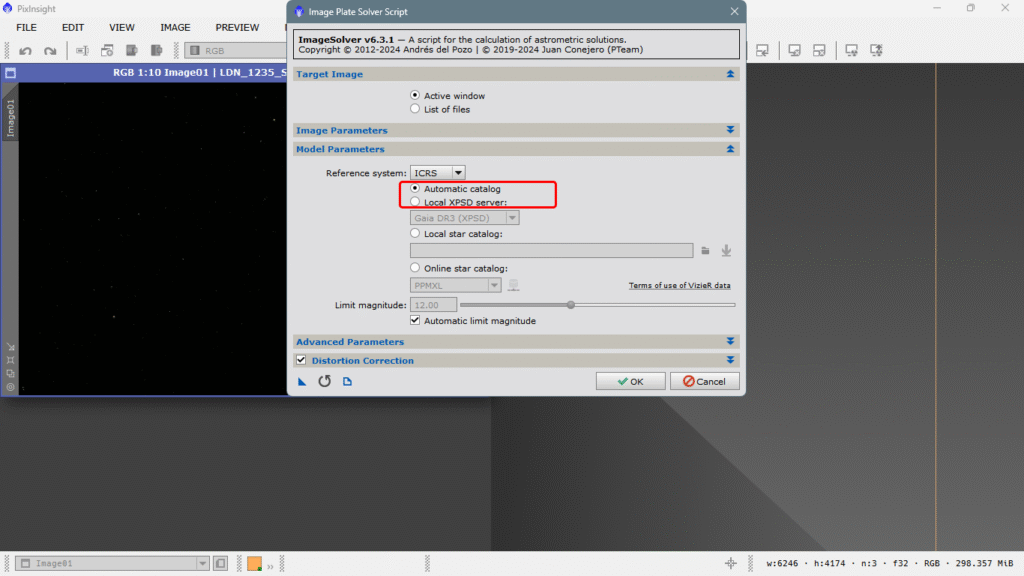Select the List of files radio button

(x=415, y=109)
